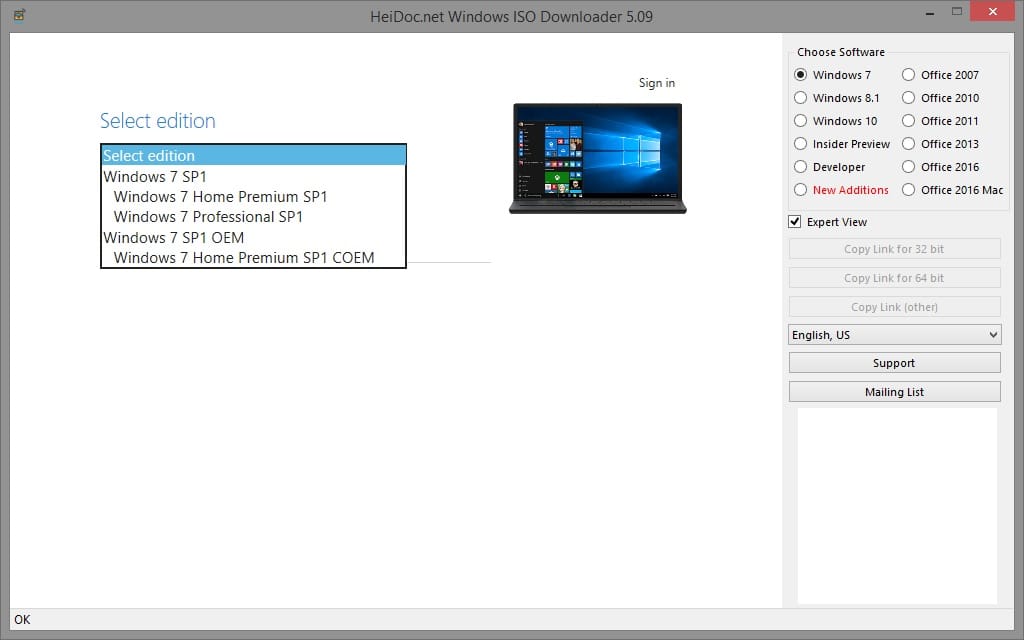Click the Windows 7 SP1 group header
Viewport: 1024px width, 640px height.
[253, 176]
